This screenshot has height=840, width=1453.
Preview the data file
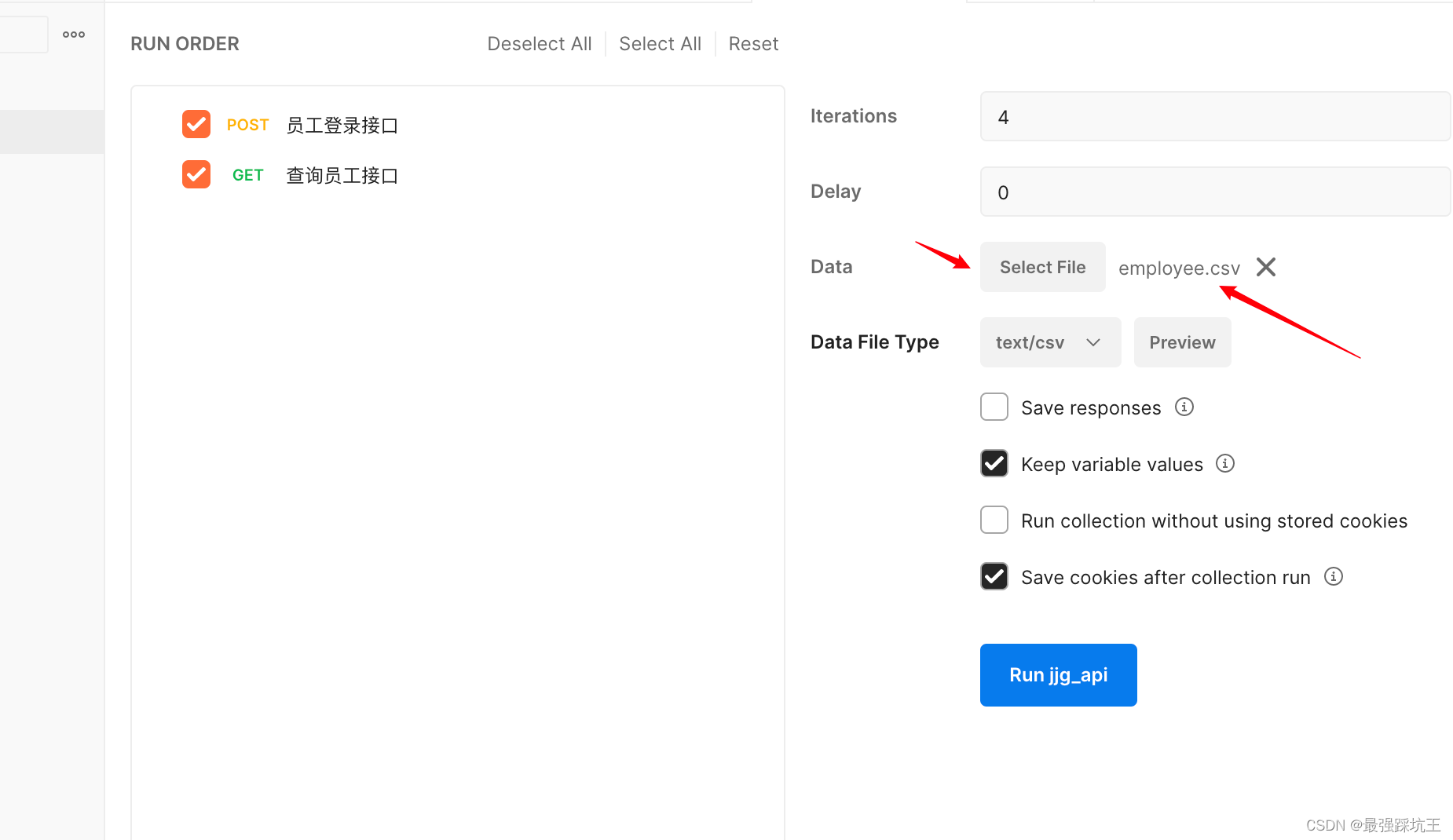click(1182, 342)
